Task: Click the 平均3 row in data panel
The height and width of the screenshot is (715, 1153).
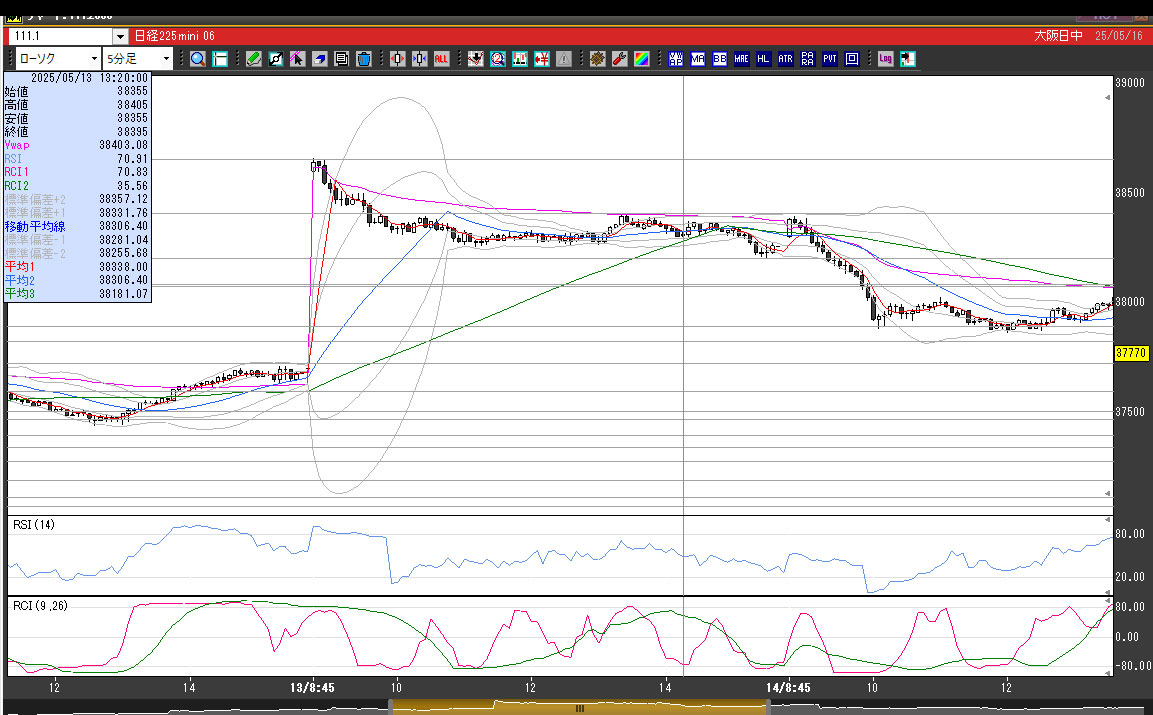Action: click(76, 294)
